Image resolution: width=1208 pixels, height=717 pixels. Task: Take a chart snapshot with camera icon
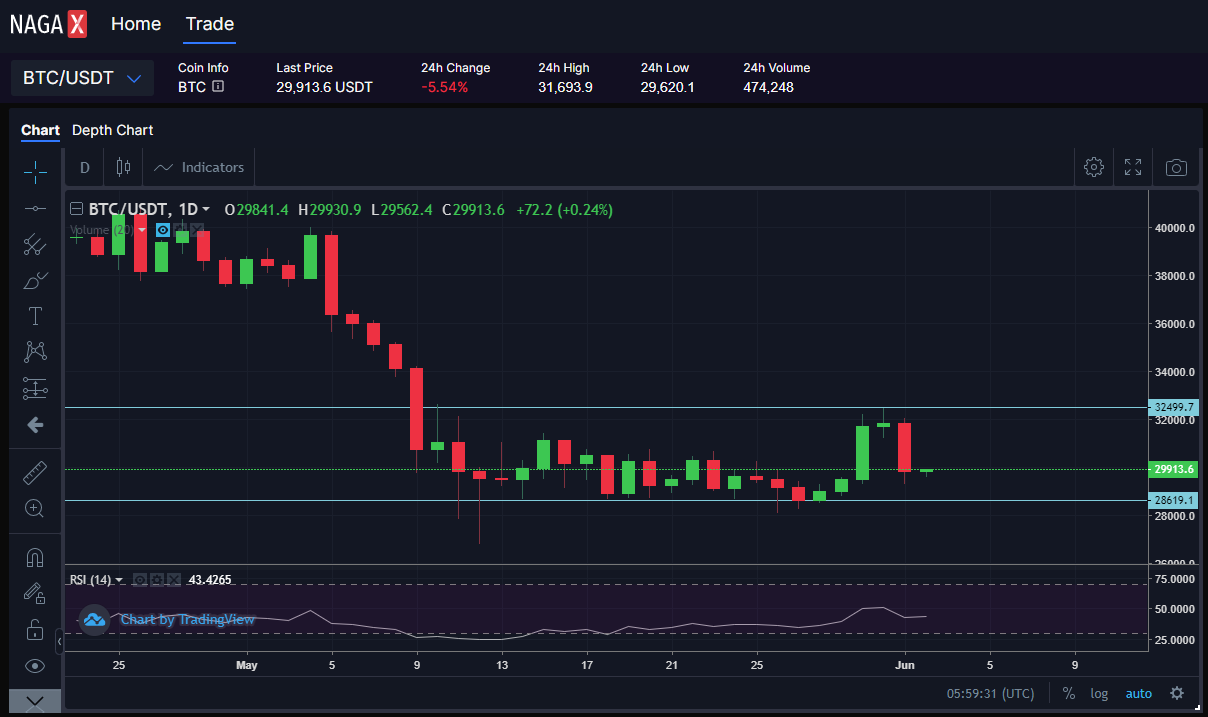[1177, 168]
